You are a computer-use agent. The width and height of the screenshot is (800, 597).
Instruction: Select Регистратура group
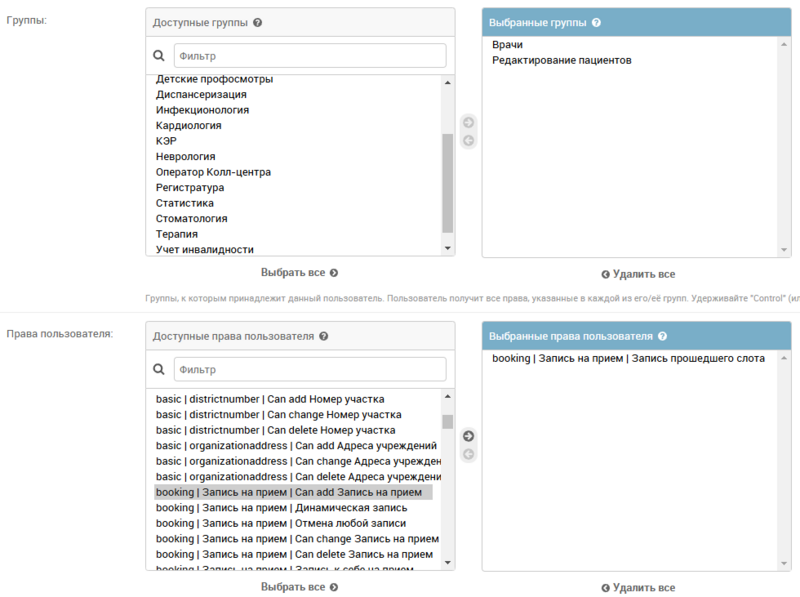point(190,187)
